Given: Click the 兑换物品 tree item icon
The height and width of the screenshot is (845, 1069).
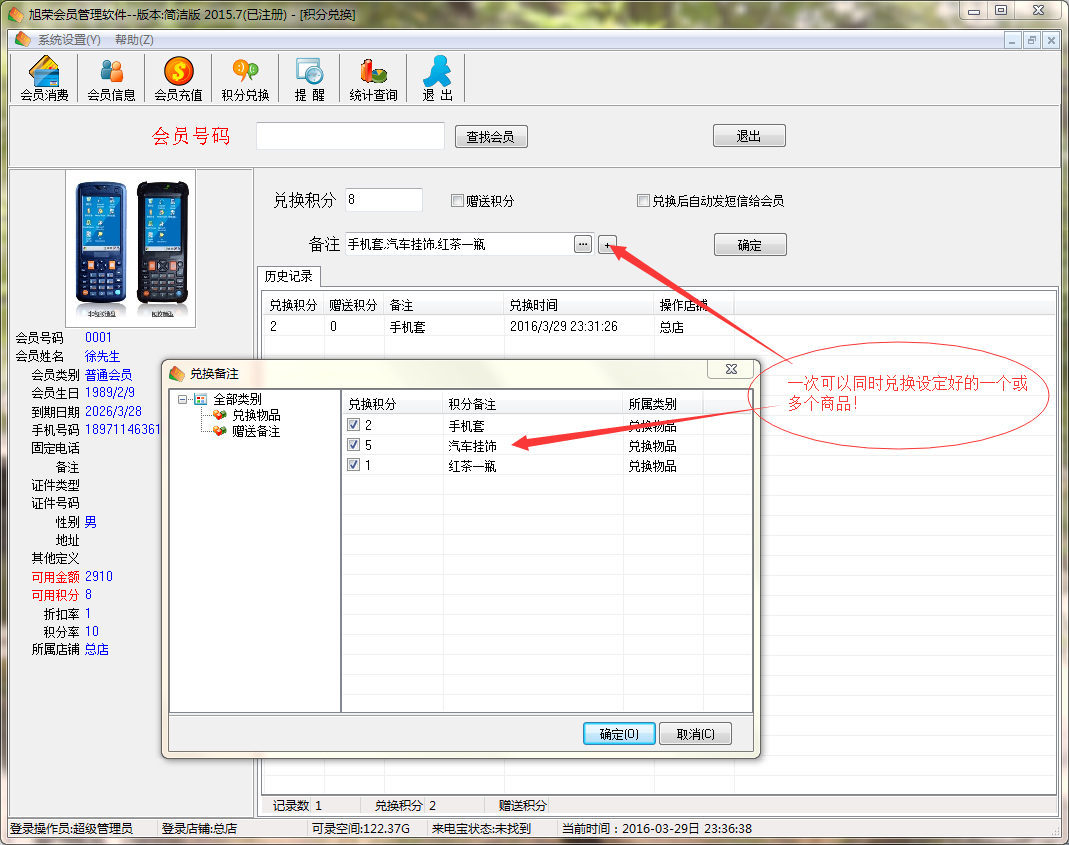Looking at the screenshot, I should tap(220, 415).
